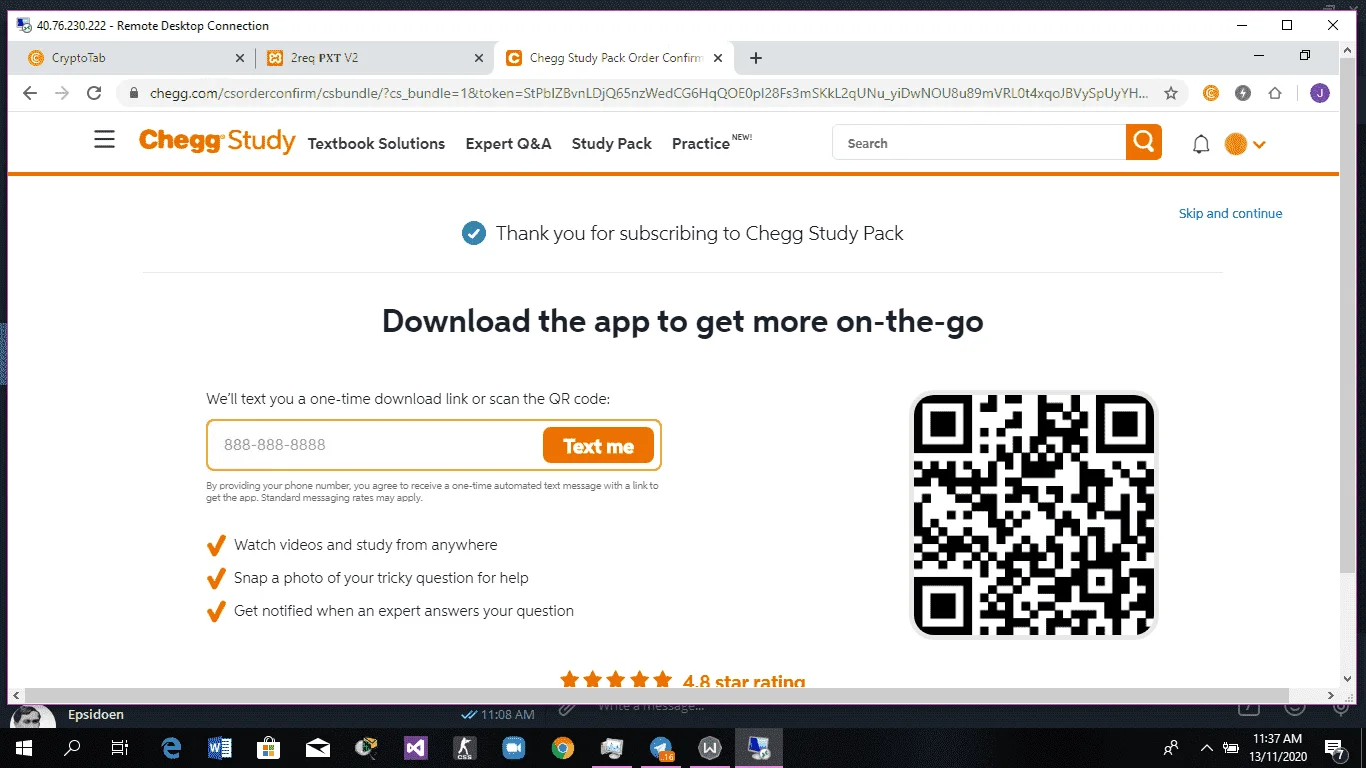Open the Chrome profile avatar J
Screen dimensions: 1366x768
coord(1319,93)
